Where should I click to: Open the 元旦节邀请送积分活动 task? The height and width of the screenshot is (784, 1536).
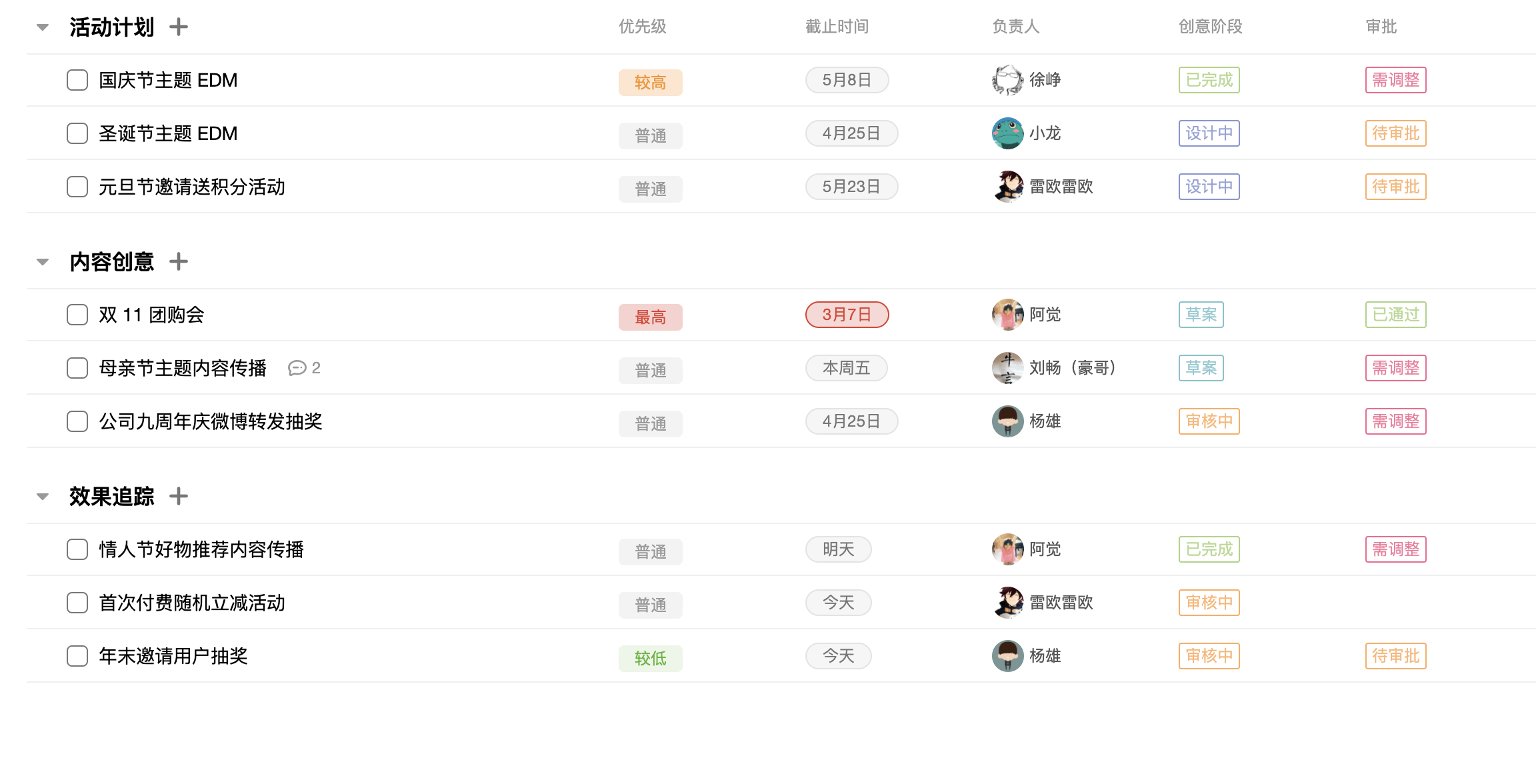[192, 187]
